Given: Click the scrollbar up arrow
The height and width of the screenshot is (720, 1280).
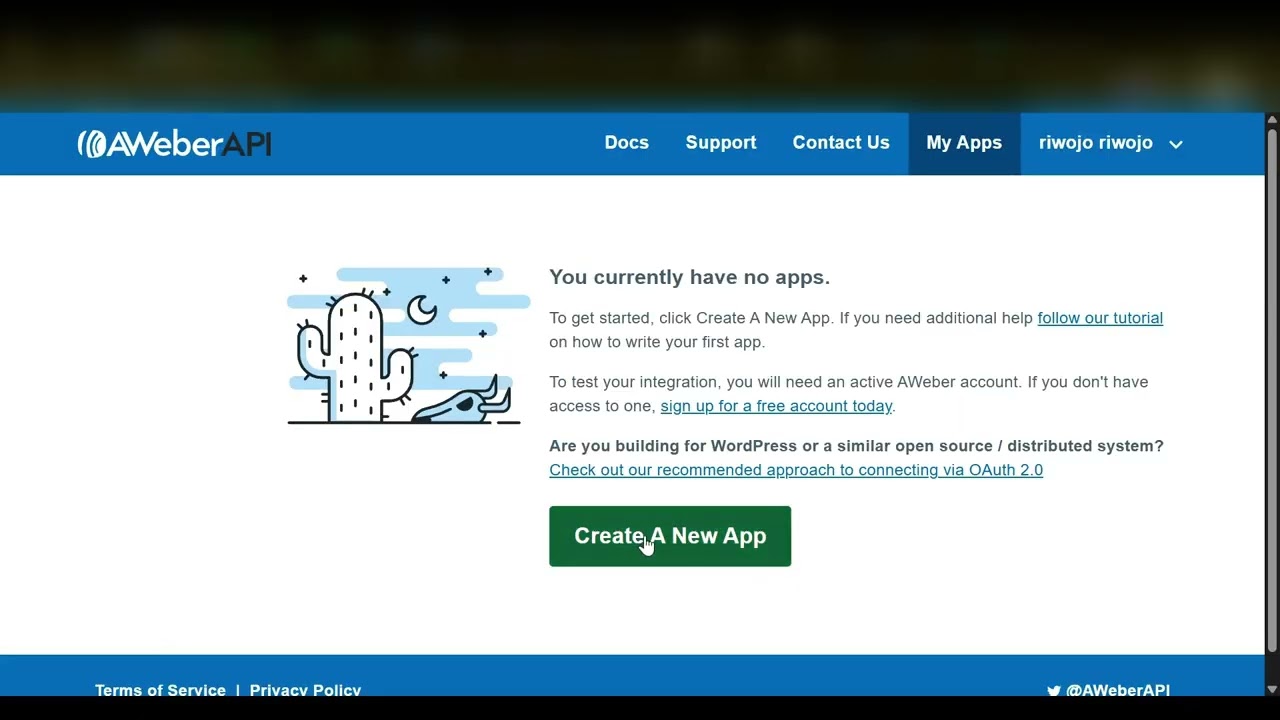Looking at the screenshot, I should tap(1272, 120).
